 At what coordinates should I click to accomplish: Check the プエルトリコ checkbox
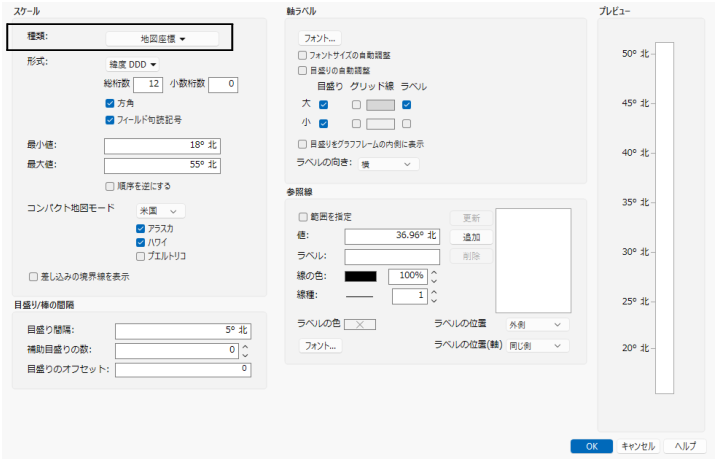coord(140,256)
